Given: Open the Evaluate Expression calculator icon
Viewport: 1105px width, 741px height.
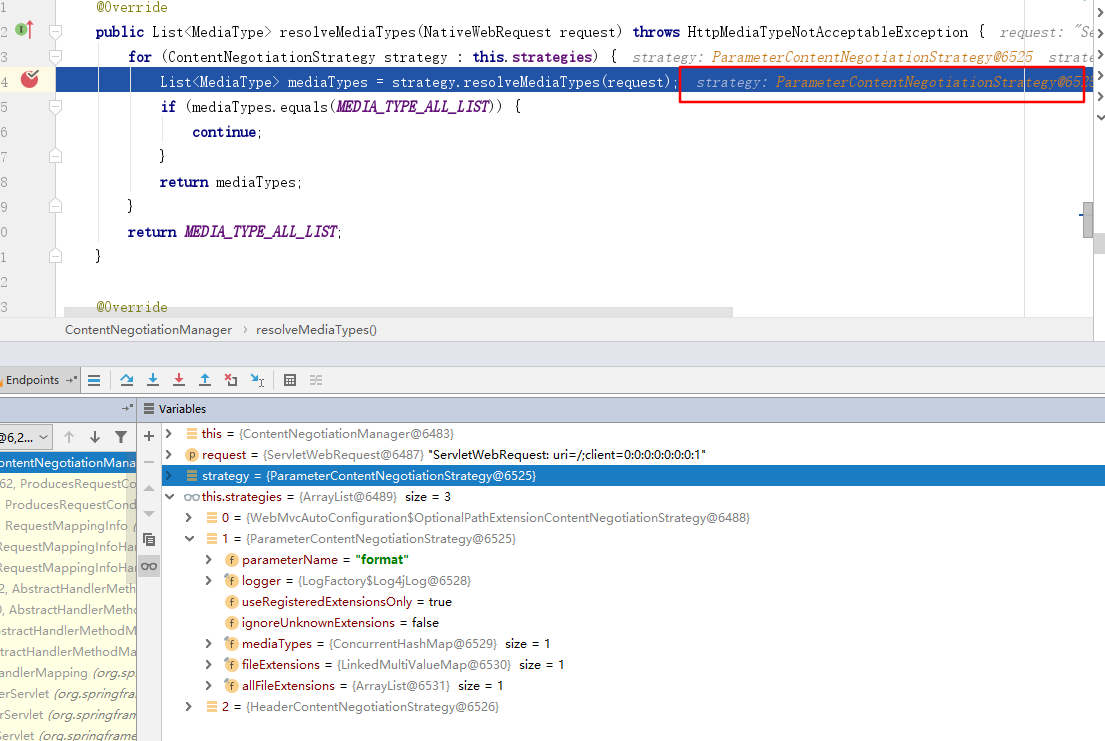Looking at the screenshot, I should click(290, 380).
